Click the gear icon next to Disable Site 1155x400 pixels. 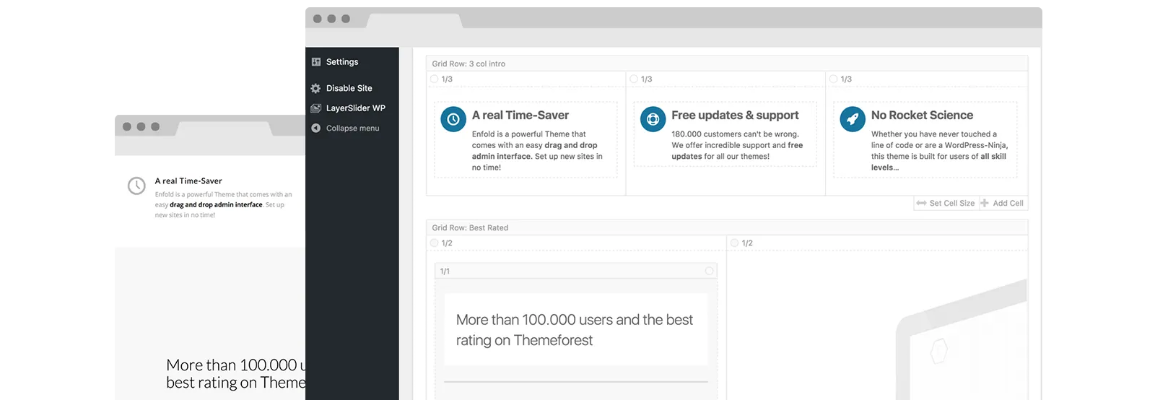tap(316, 88)
